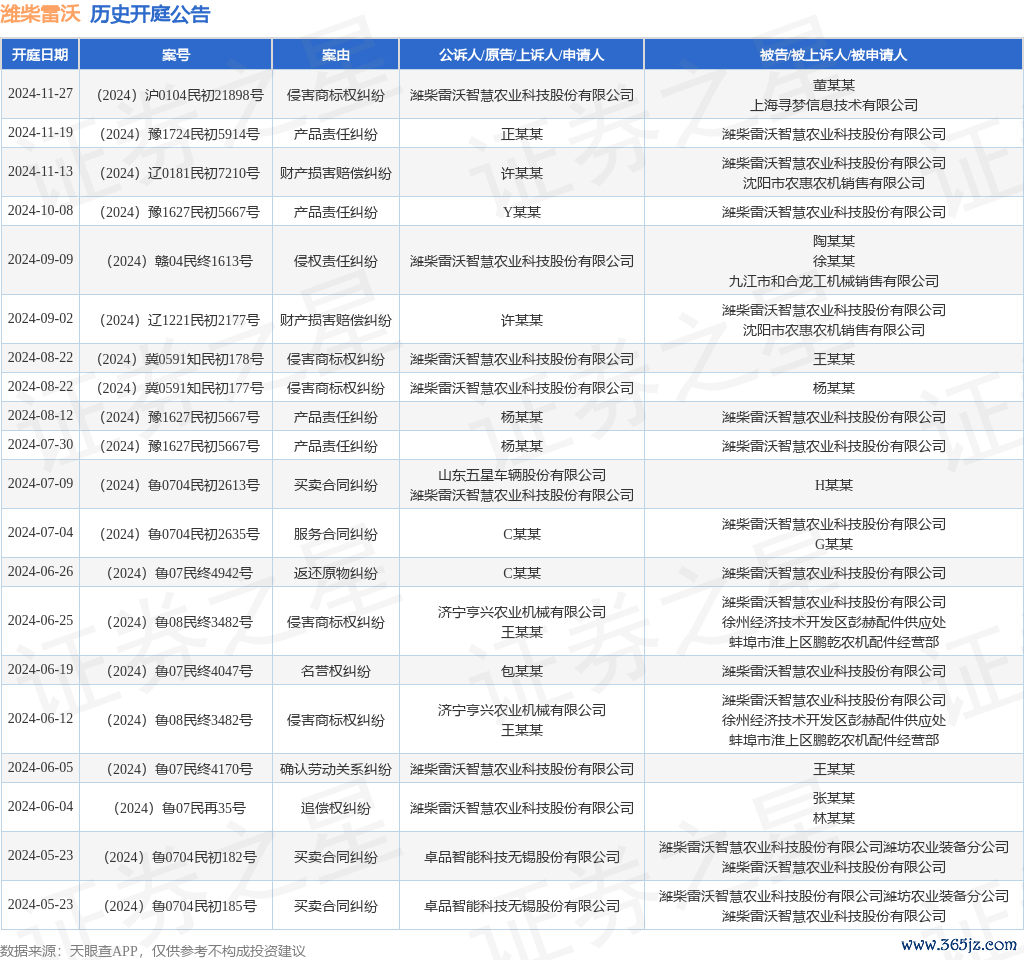The width and height of the screenshot is (1024, 960).
Task: Select the date 2024-06-19
Action: tap(40, 669)
